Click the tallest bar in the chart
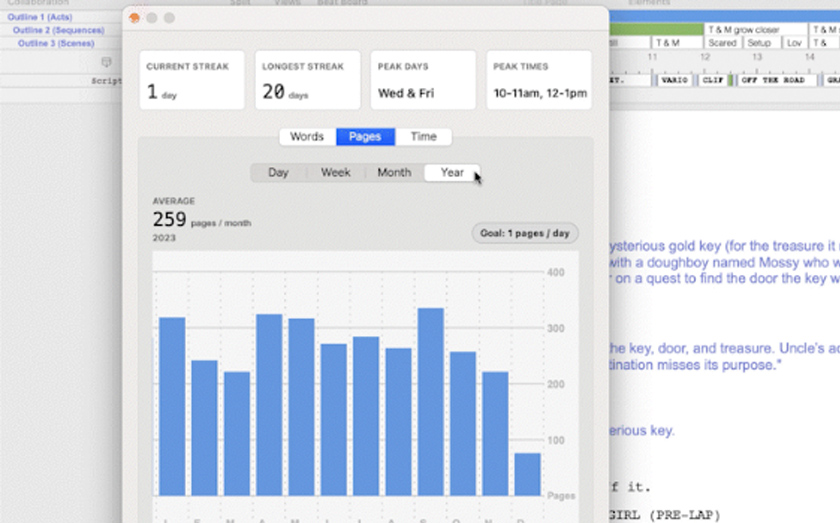The height and width of the screenshot is (523, 840). (x=431, y=401)
